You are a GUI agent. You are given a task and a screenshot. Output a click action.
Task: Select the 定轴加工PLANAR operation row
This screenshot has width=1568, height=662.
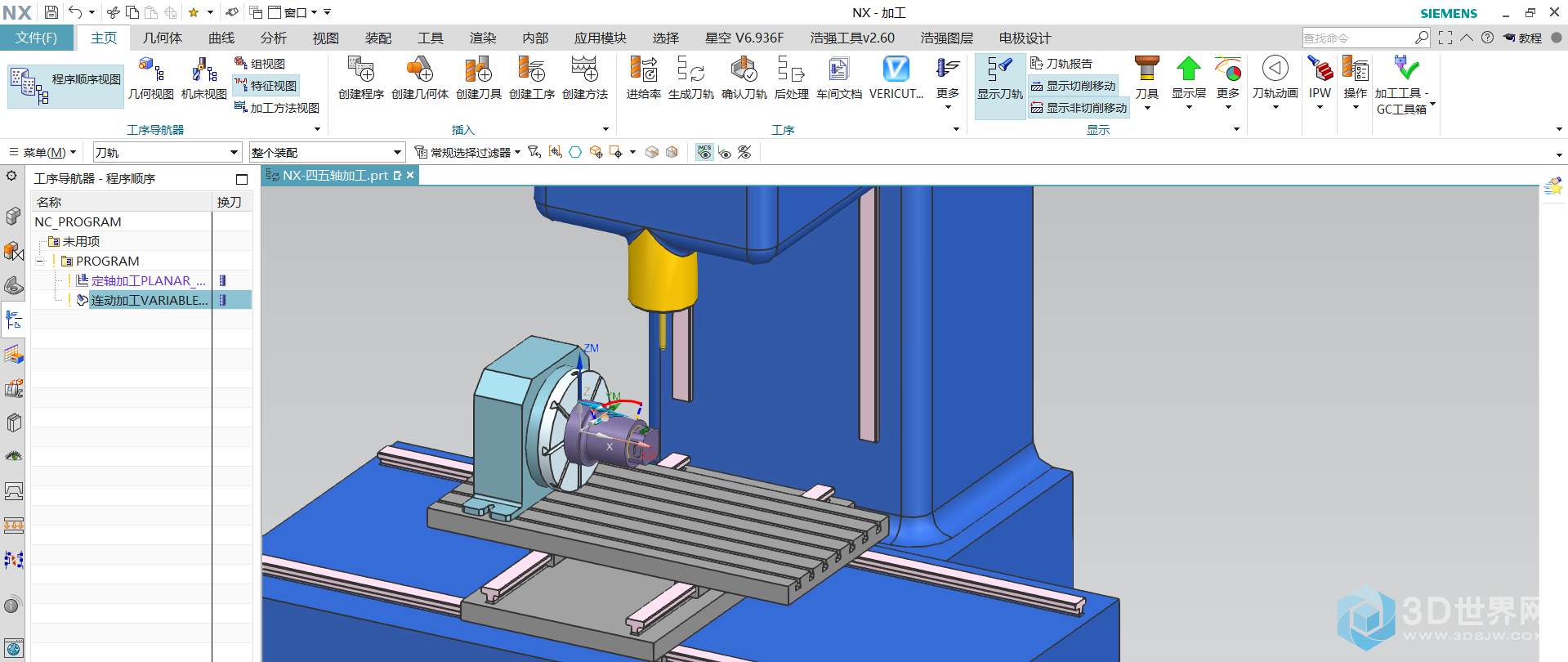pos(141,281)
